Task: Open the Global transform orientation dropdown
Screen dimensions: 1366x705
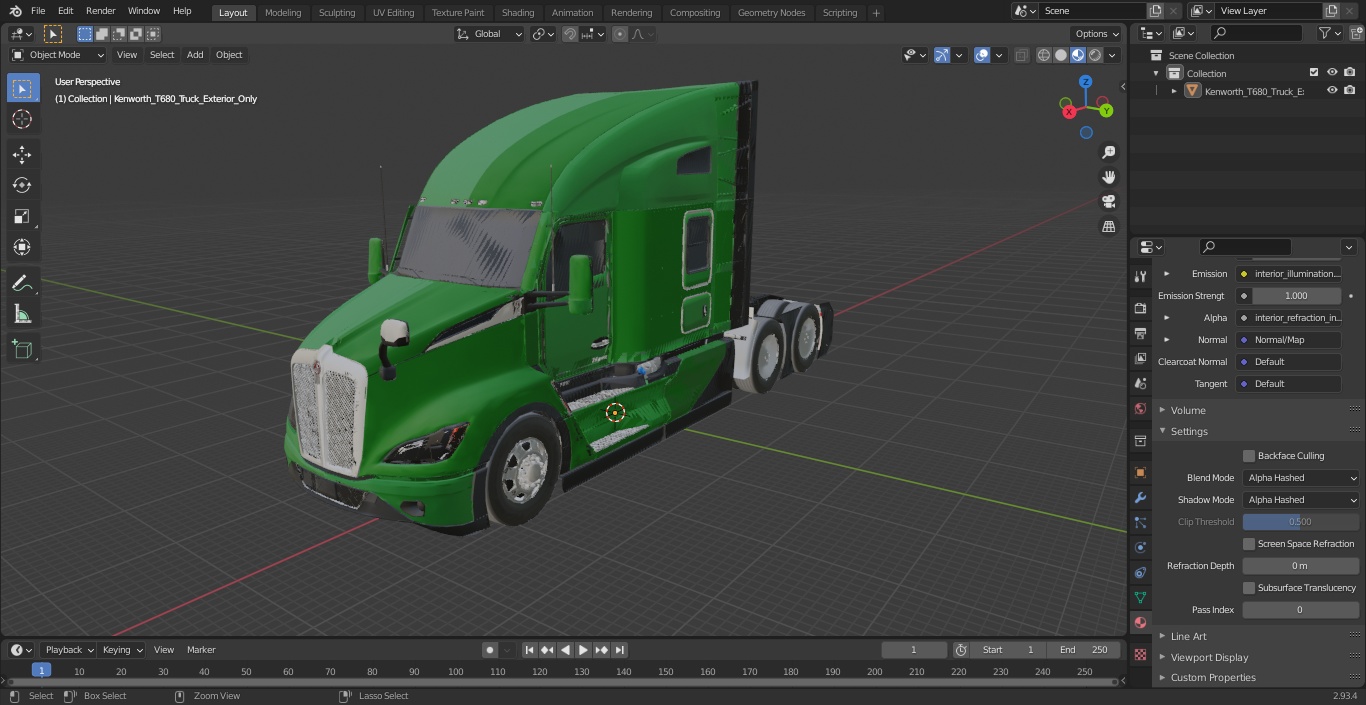Action: tap(490, 34)
